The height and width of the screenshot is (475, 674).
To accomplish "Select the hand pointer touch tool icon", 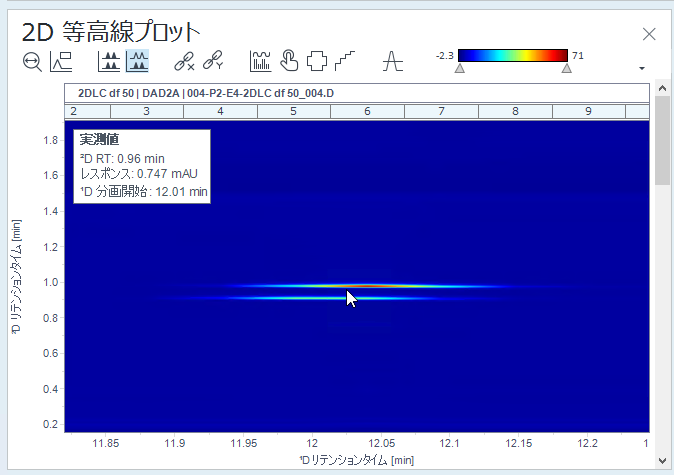I will pyautogui.click(x=289, y=61).
